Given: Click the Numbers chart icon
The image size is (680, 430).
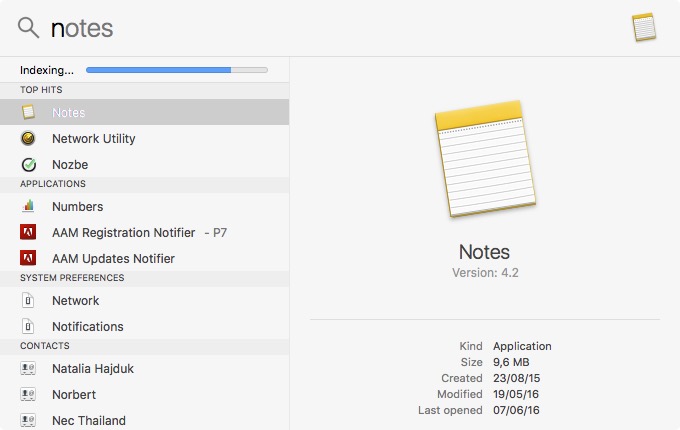Looking at the screenshot, I should point(28,206).
